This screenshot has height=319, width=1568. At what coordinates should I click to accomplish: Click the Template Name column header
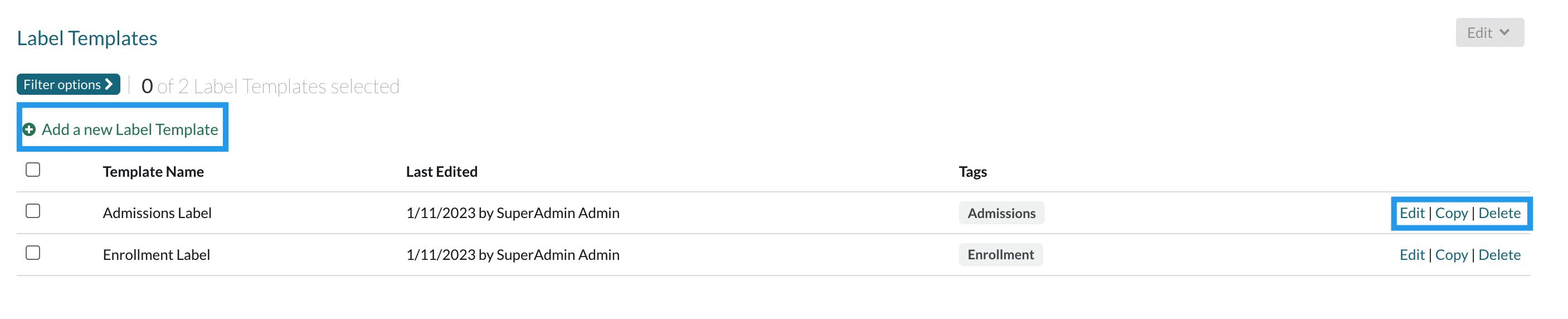coord(153,172)
